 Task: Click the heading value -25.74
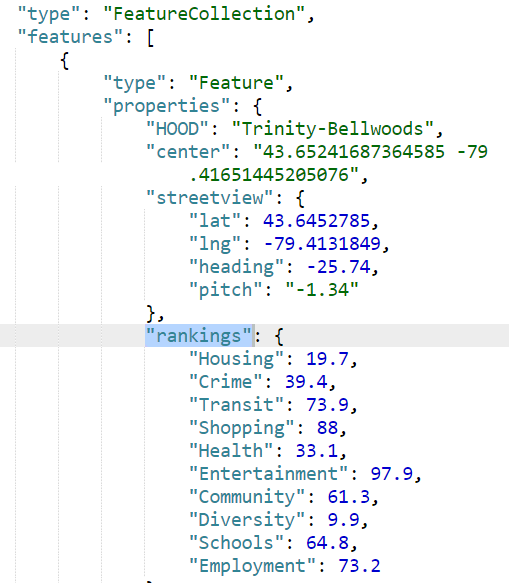coord(338,267)
